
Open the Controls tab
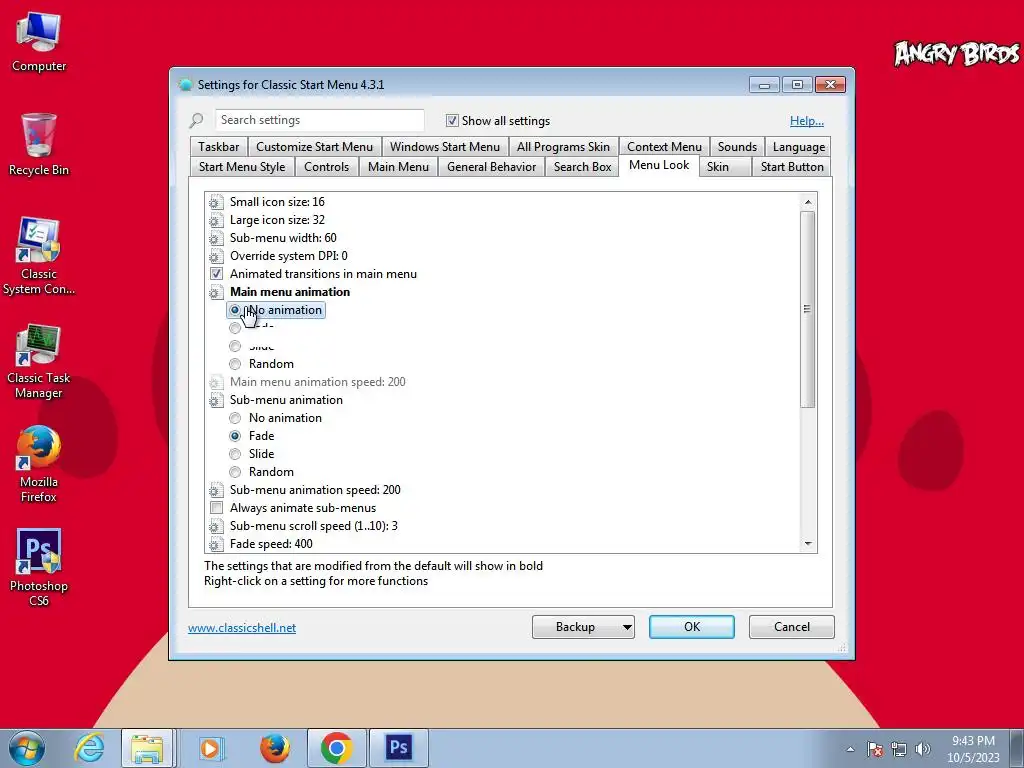[x=327, y=167]
